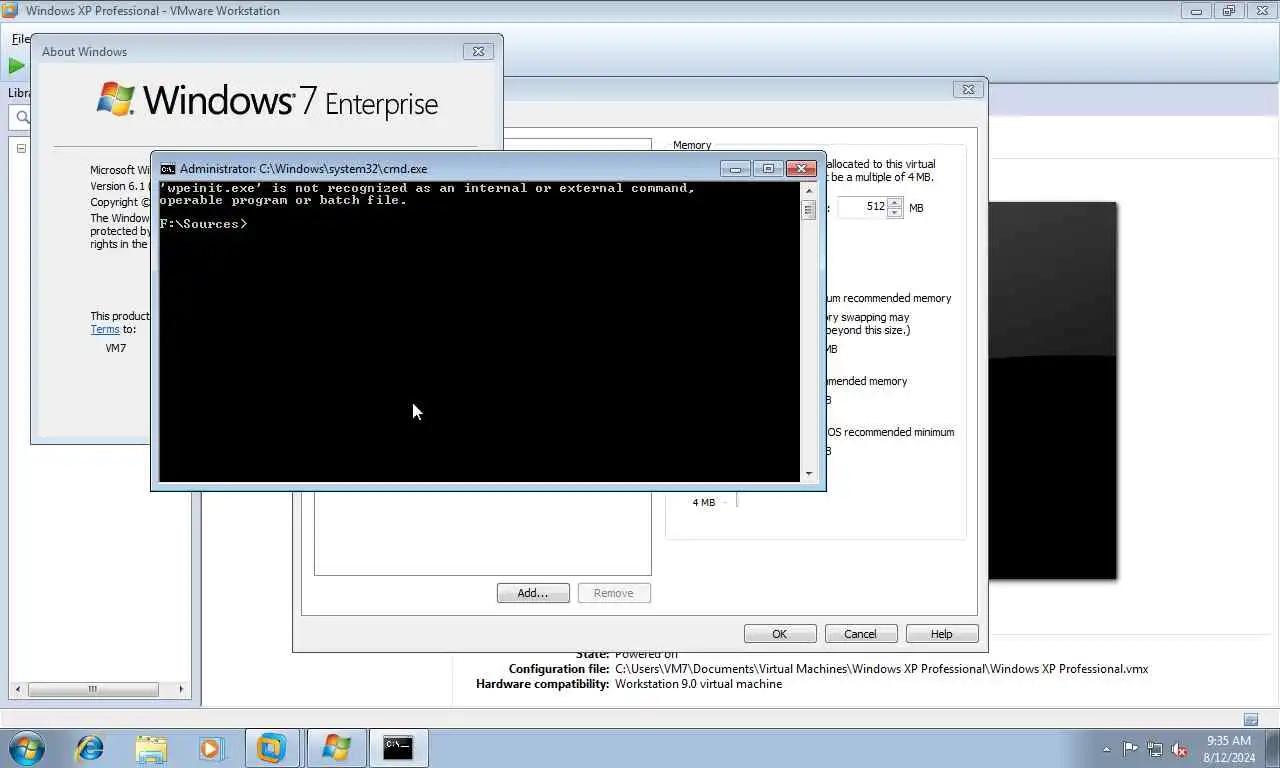Restore down the VMware Workstation window

coord(1229,11)
